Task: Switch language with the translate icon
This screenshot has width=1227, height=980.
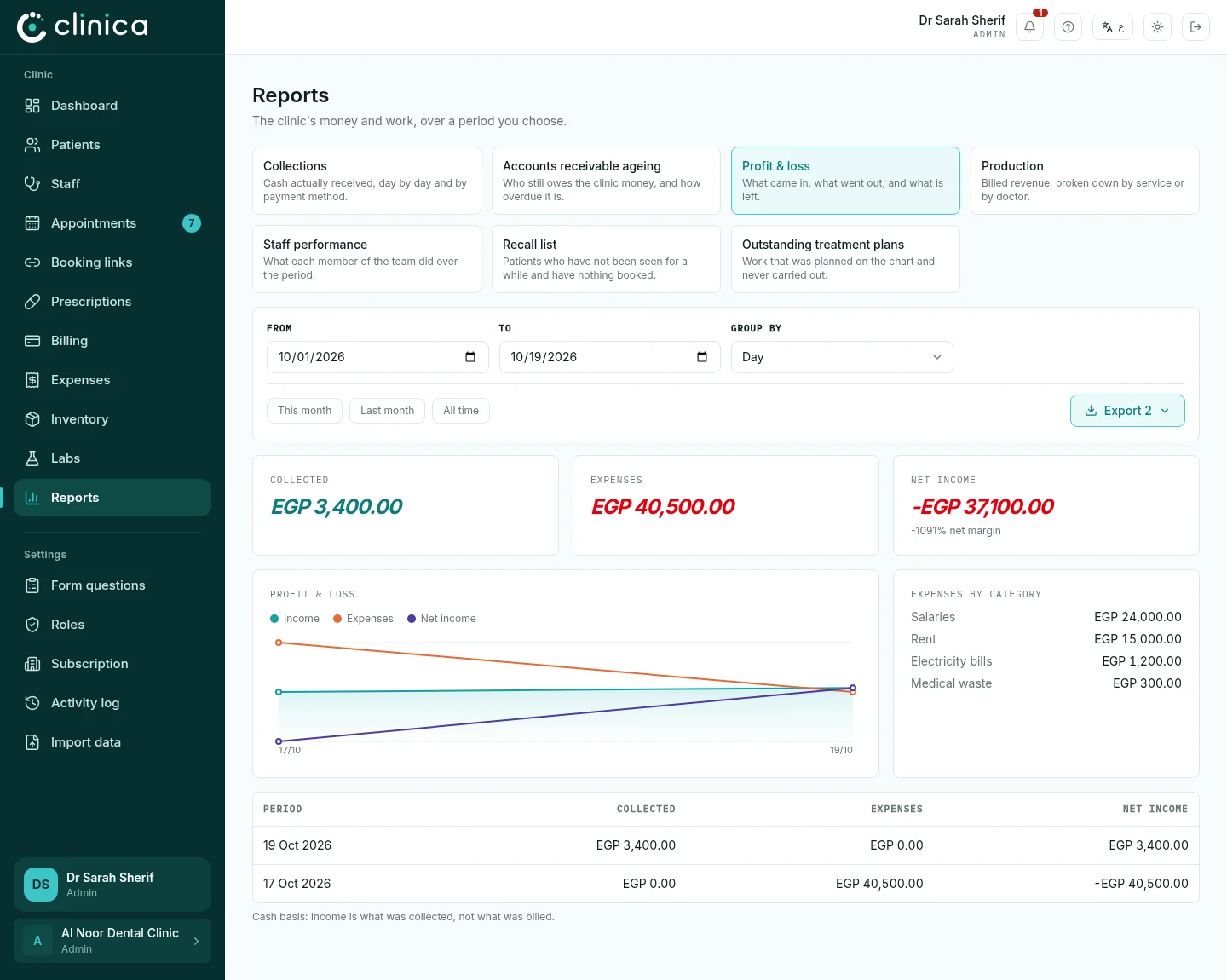Action: (x=1113, y=27)
